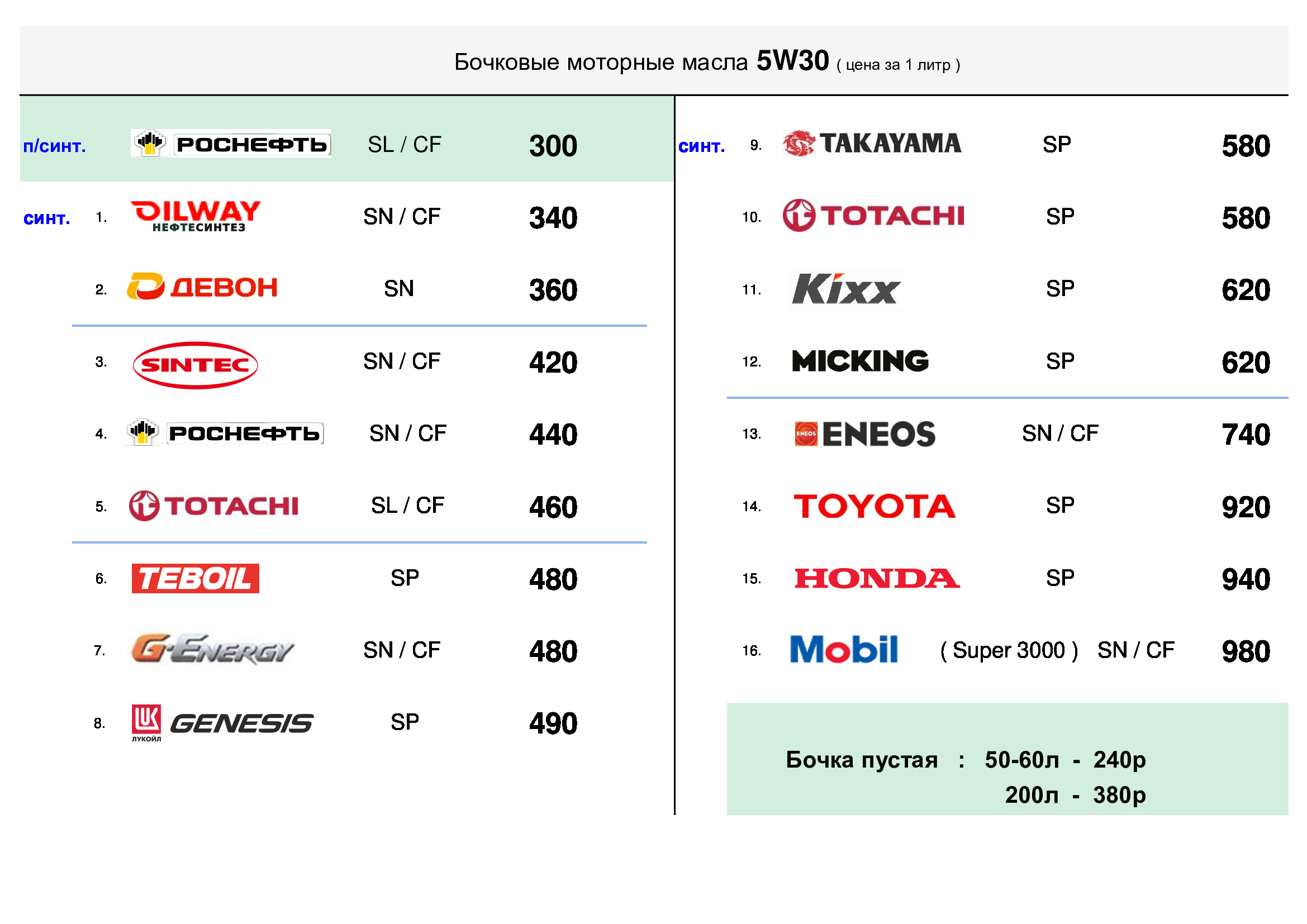1307x924 pixels.
Task: Click the Sintec oval logo
Action: 195,365
